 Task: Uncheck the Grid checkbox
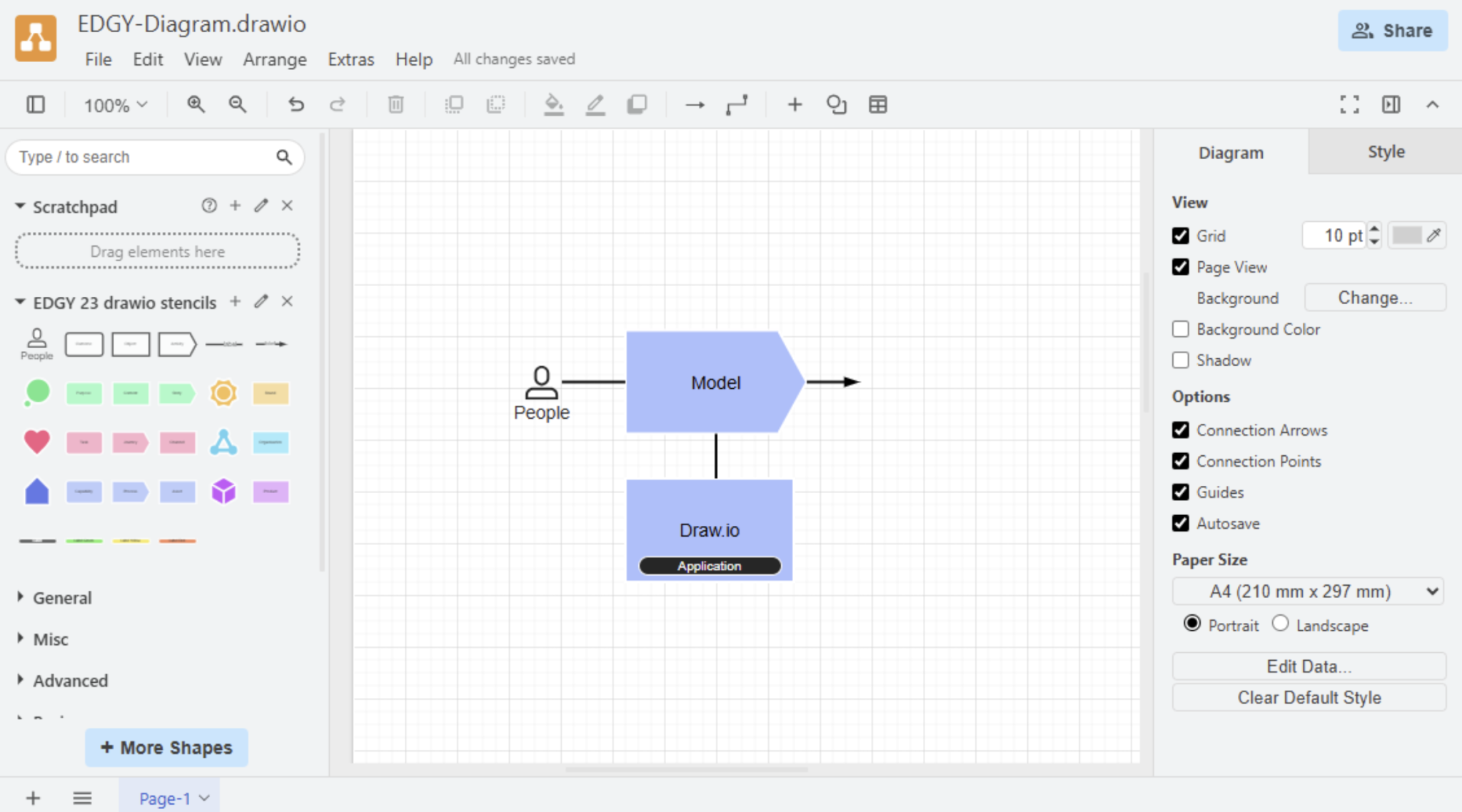(x=1181, y=235)
